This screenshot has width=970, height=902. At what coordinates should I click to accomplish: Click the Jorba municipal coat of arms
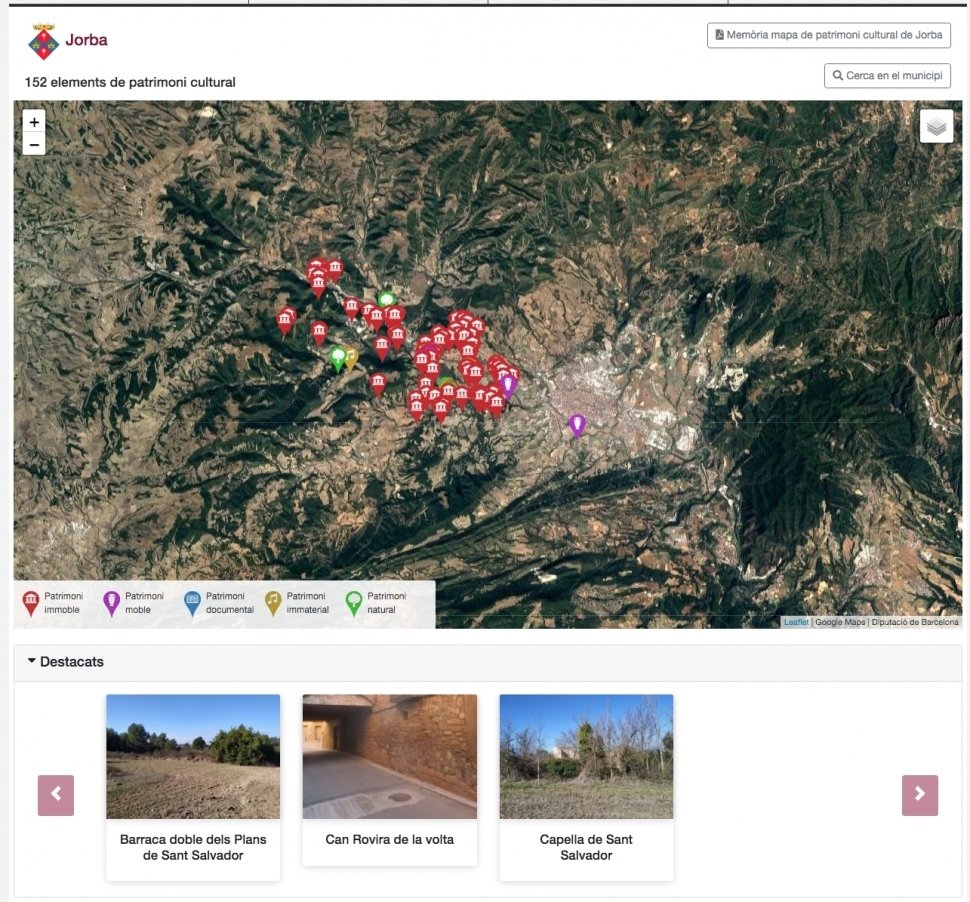(x=43, y=41)
